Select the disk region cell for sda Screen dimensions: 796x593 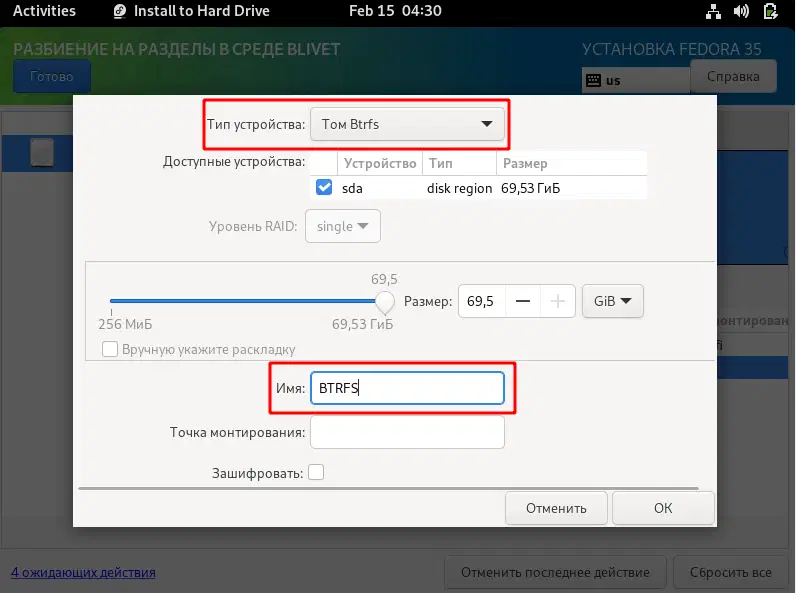click(x=459, y=188)
